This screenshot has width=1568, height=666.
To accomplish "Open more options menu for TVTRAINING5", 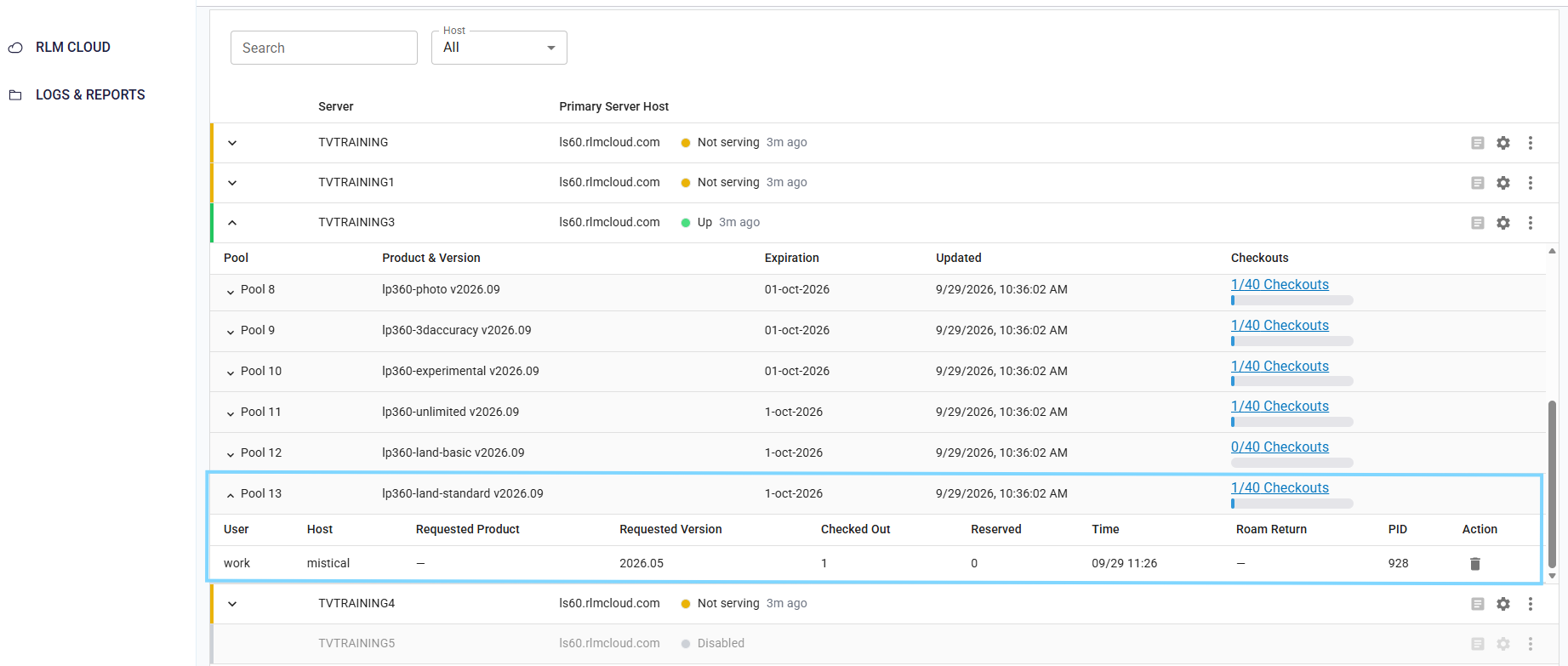I will click(x=1530, y=644).
